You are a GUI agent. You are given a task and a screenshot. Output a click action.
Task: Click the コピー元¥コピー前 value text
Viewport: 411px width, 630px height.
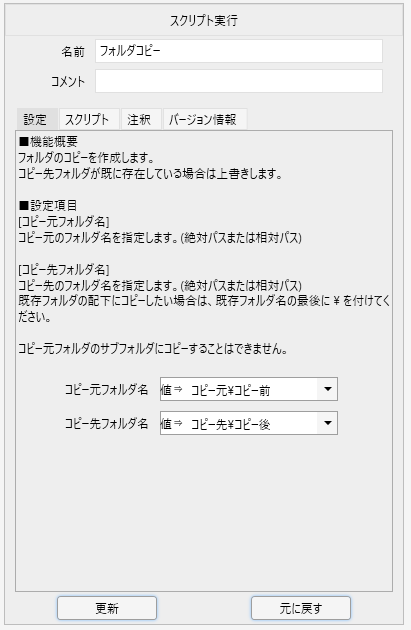230,390
